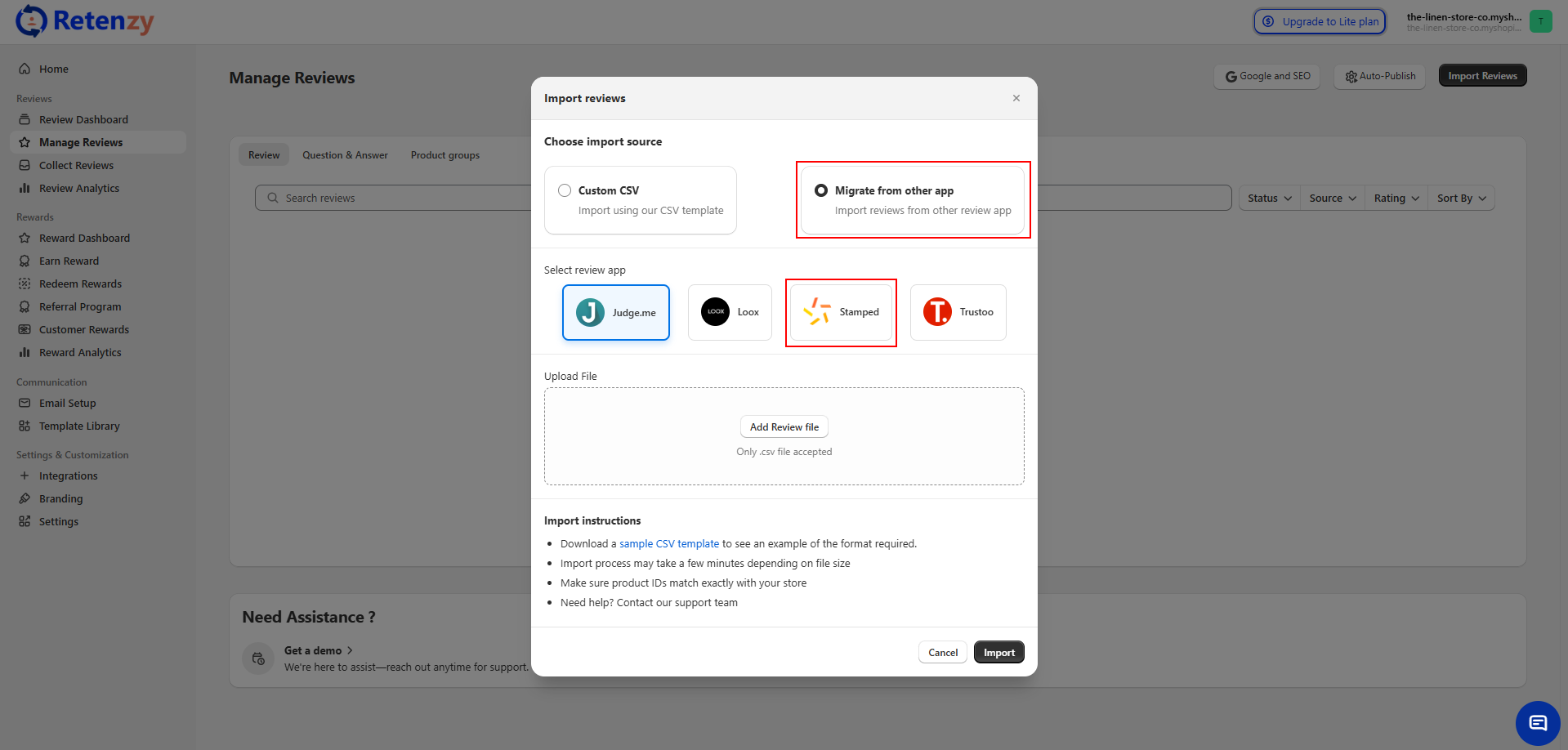This screenshot has width=1568, height=750.
Task: Click the Upload File drop zone
Action: tap(784, 436)
